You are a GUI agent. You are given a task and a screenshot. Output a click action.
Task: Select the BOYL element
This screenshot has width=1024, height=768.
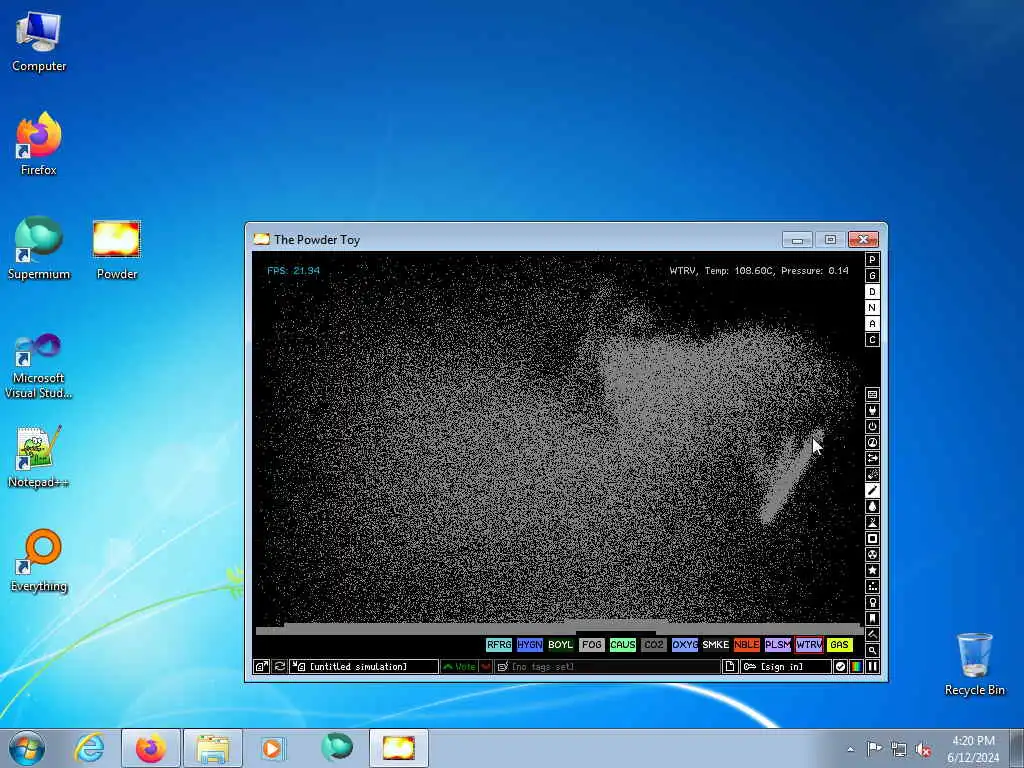pyautogui.click(x=560, y=645)
